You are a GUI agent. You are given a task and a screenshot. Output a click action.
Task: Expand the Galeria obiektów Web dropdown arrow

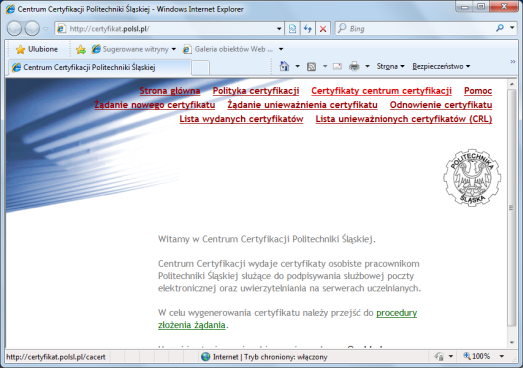click(281, 49)
